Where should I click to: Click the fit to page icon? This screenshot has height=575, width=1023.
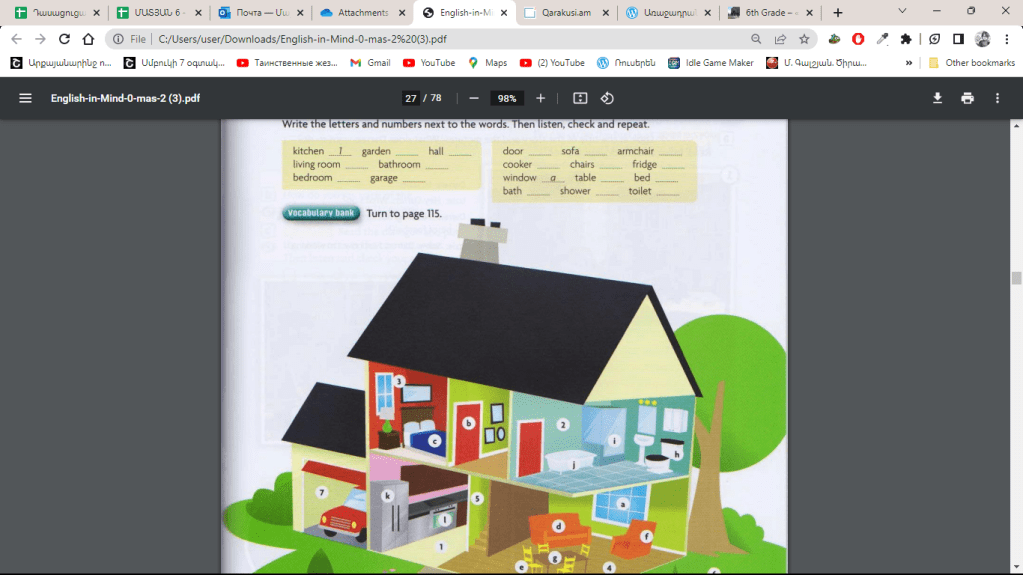(580, 98)
